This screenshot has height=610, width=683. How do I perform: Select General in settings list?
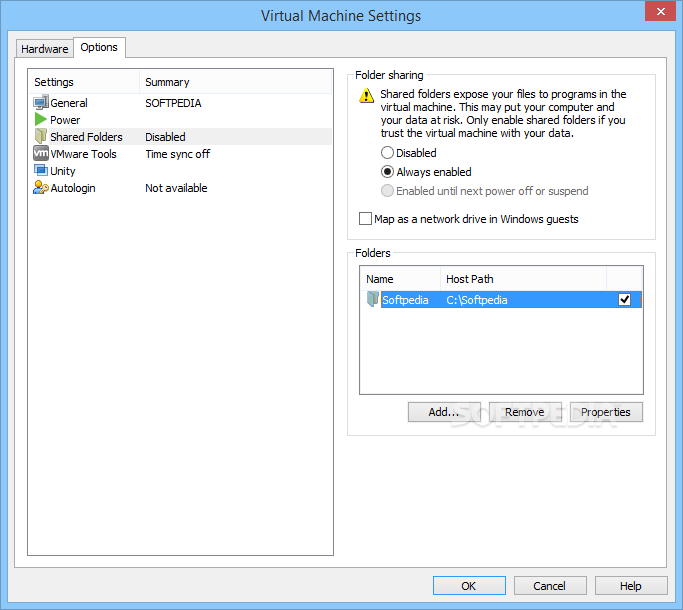tap(180, 102)
